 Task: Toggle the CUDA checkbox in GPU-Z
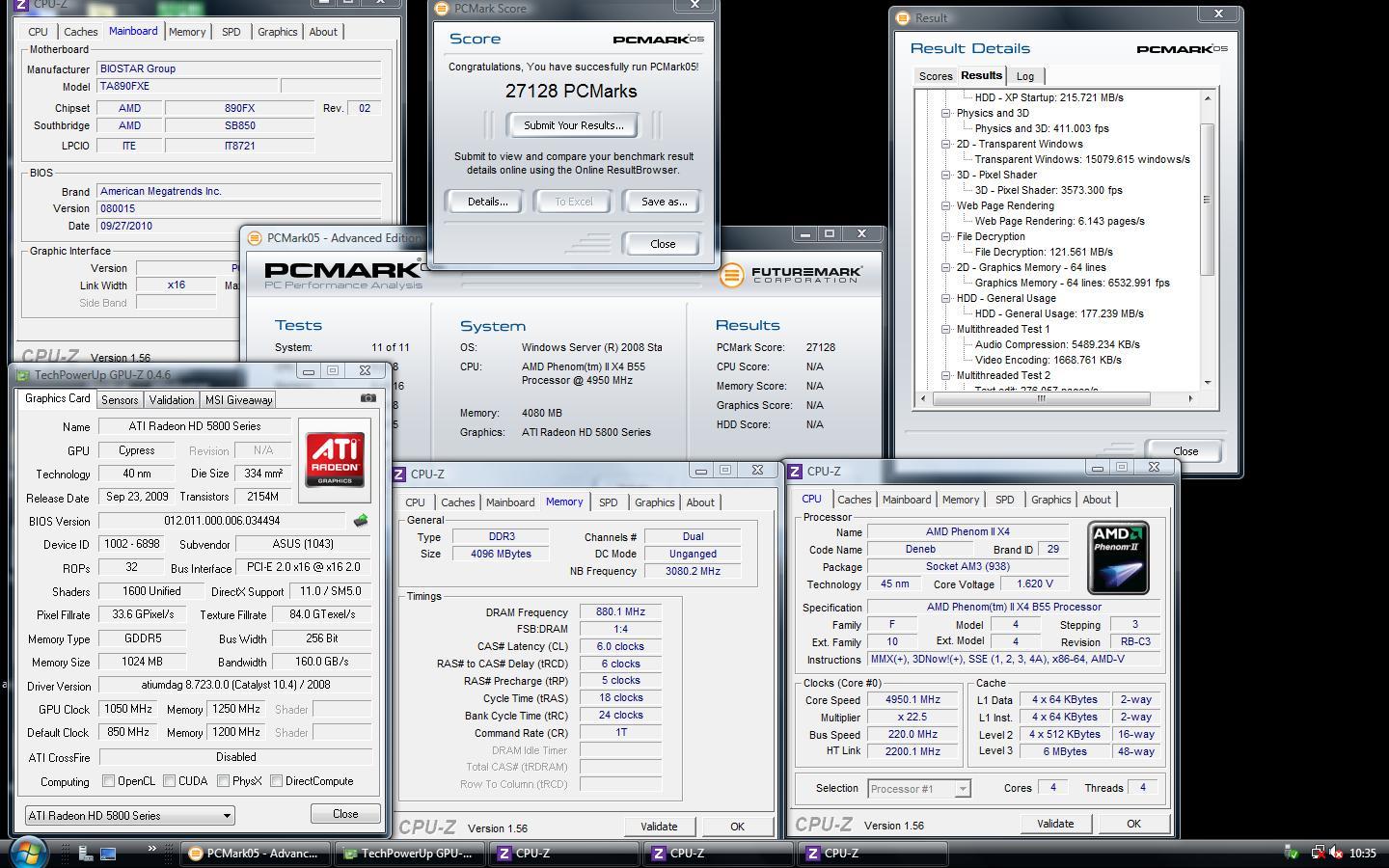click(x=170, y=781)
